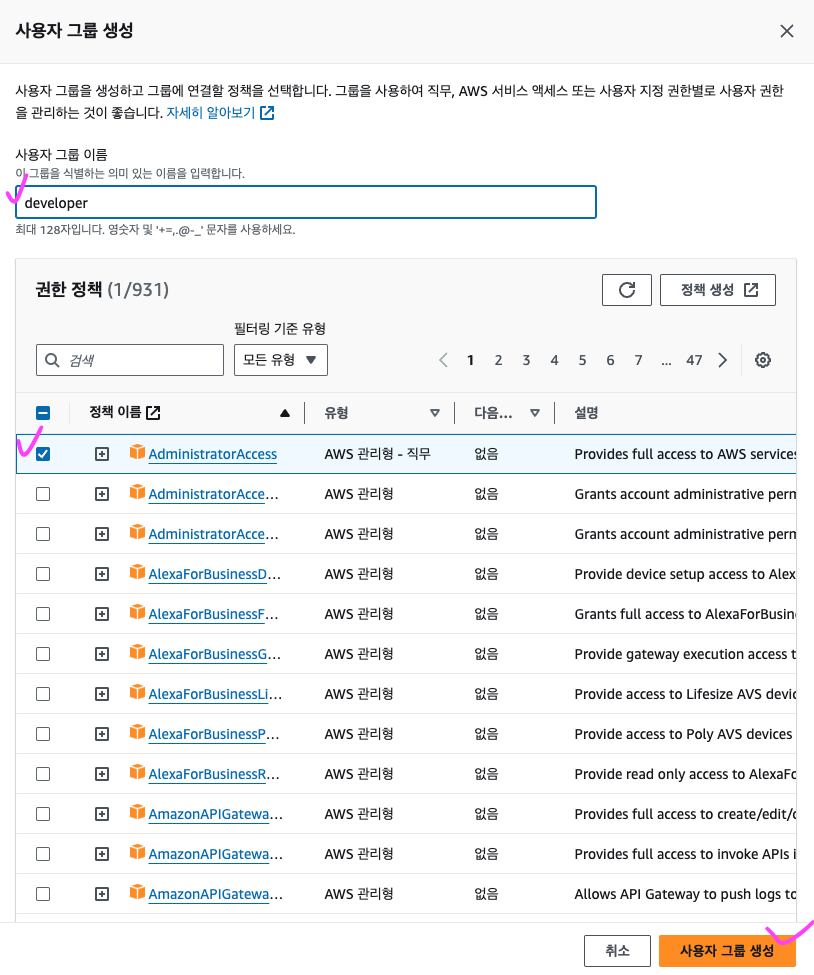Open the table preferences gear icon

762,360
